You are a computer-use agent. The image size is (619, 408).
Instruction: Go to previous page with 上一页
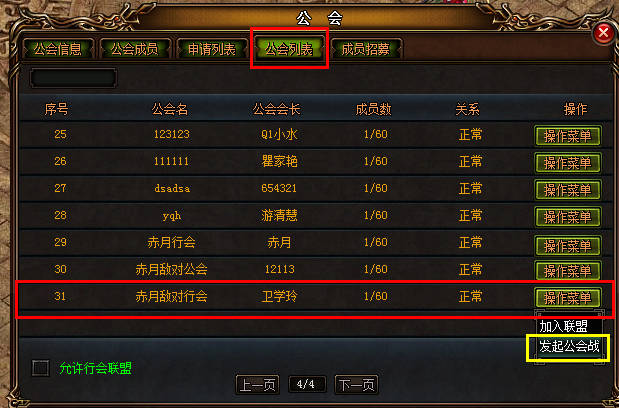click(x=257, y=384)
